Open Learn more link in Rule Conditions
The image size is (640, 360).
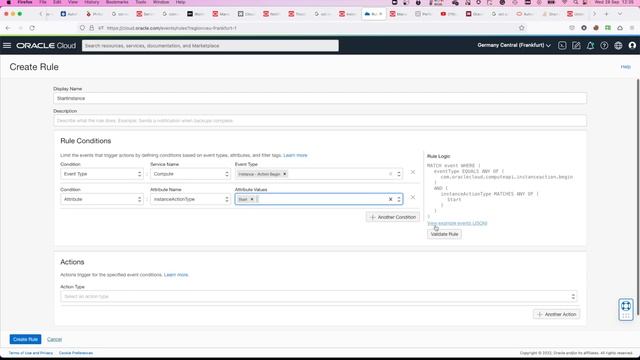coord(295,155)
